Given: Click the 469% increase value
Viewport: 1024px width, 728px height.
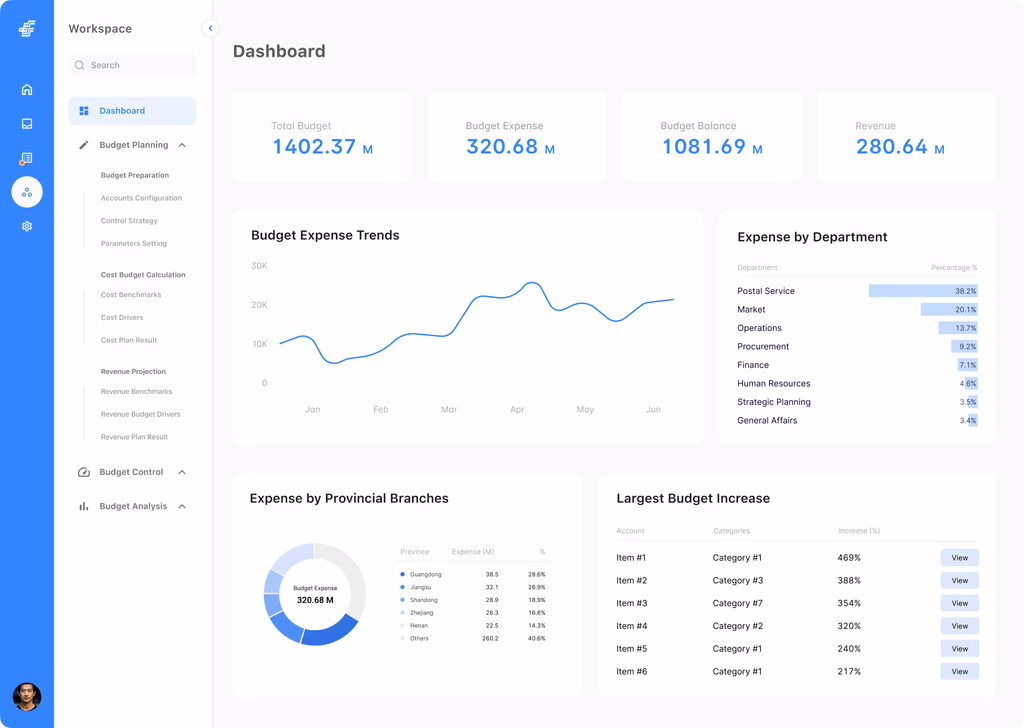Looking at the screenshot, I should (849, 558).
